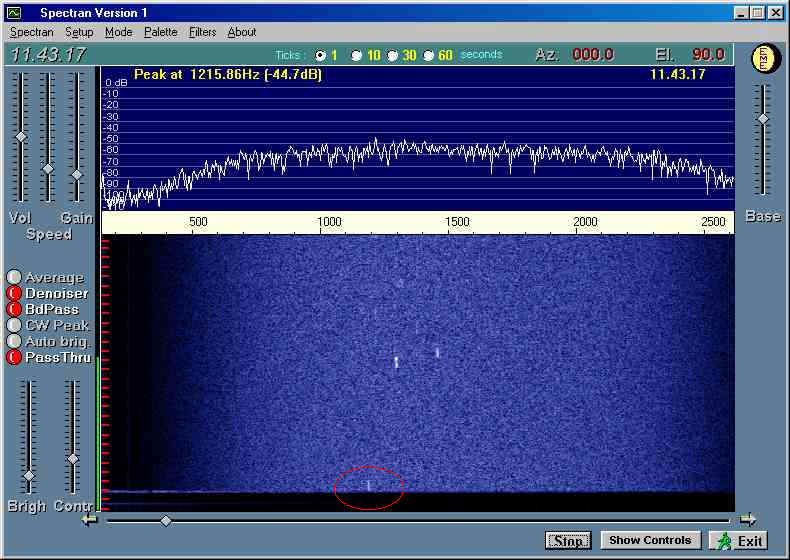The image size is (790, 560).
Task: Toggle the Average option
Action: pyautogui.click(x=14, y=277)
